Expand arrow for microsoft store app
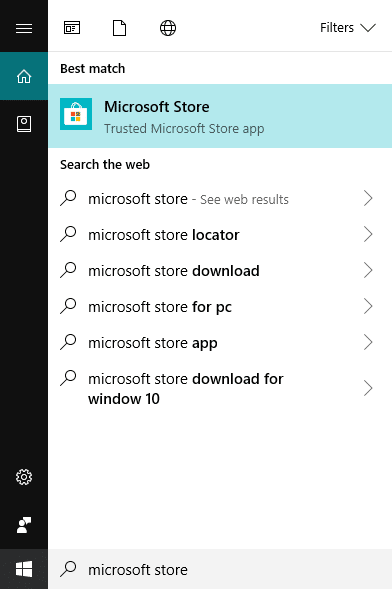 pyautogui.click(x=368, y=343)
